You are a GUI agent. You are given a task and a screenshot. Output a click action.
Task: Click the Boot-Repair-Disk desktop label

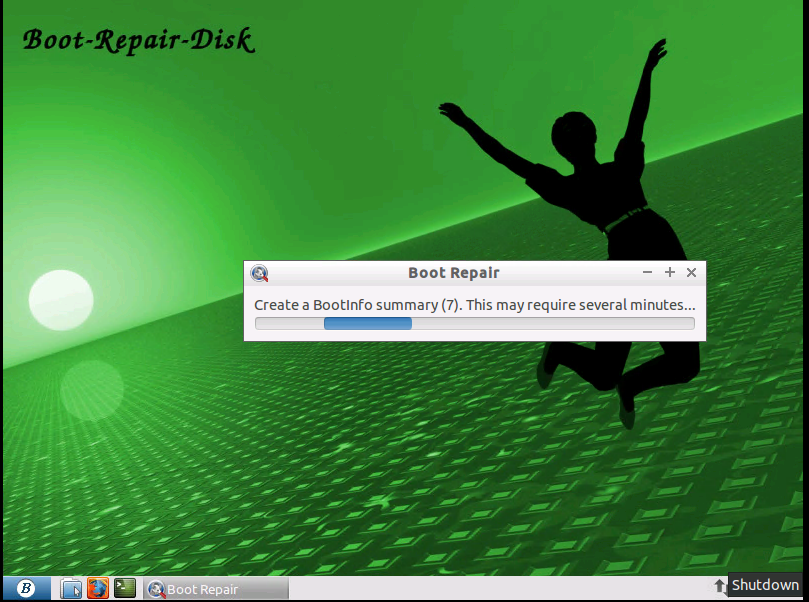tap(137, 41)
